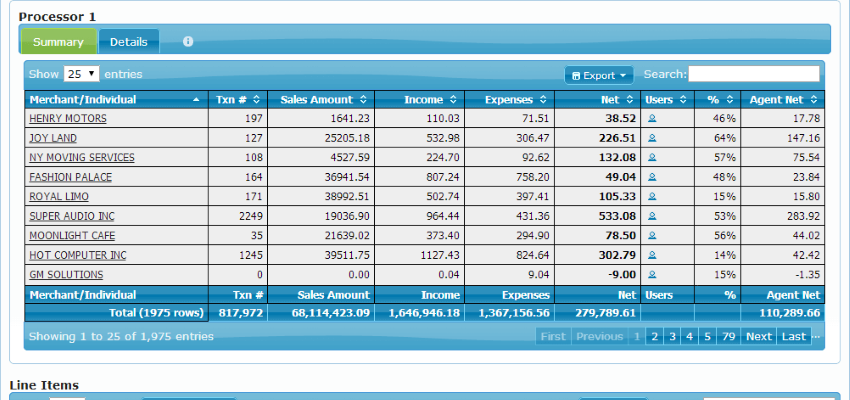
Task: Select Showing 1 to 25 of 1,975 entries text
Action: click(x=121, y=336)
